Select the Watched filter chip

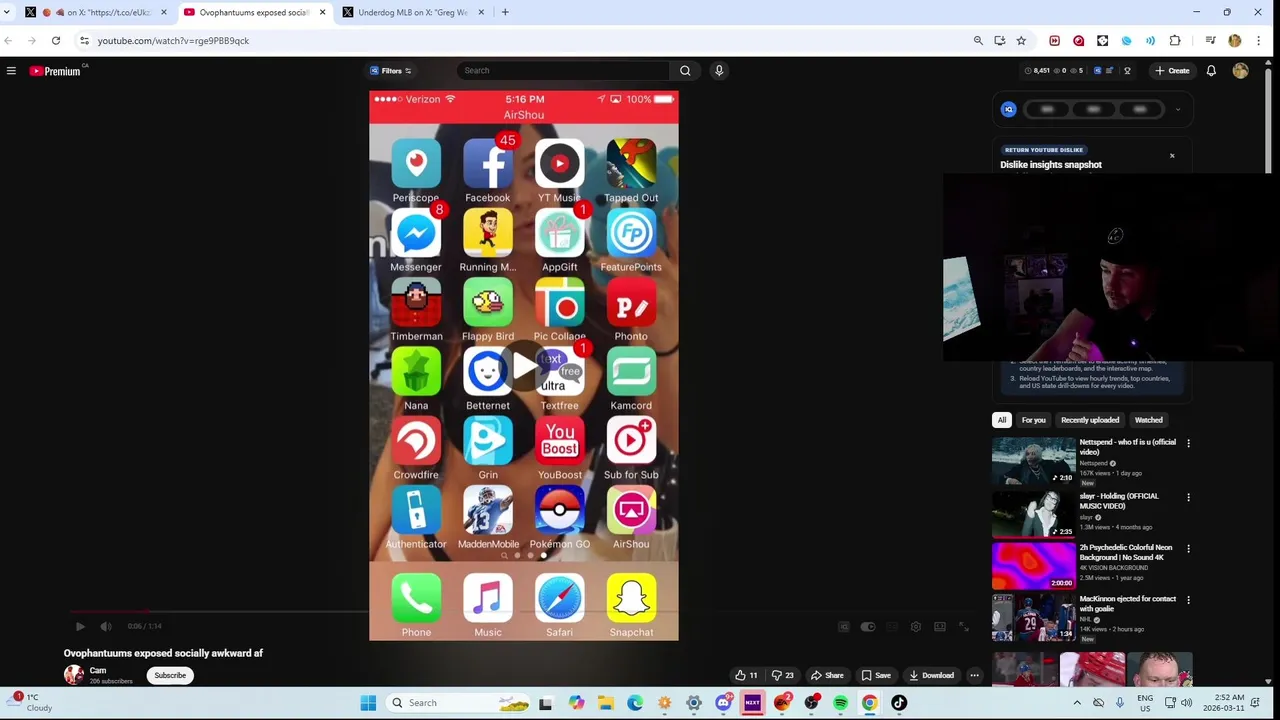(1148, 420)
